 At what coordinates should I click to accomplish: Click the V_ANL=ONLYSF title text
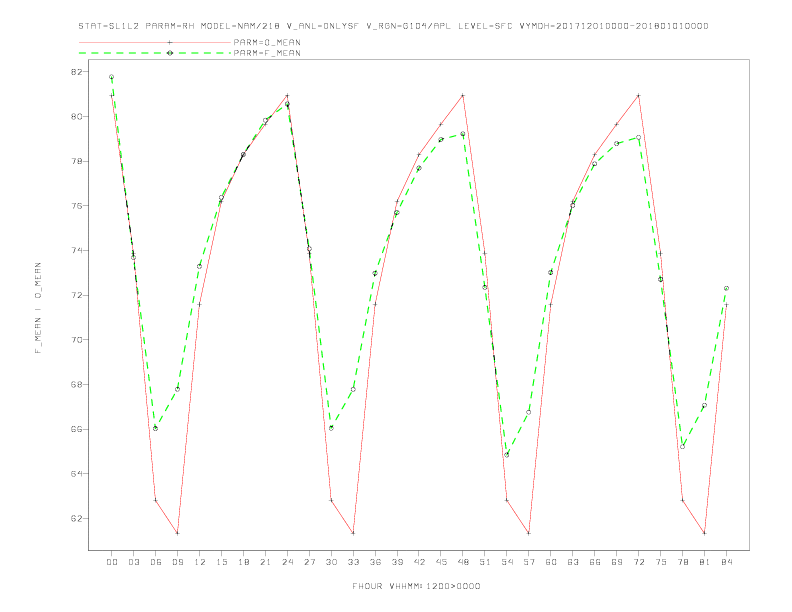click(322, 26)
